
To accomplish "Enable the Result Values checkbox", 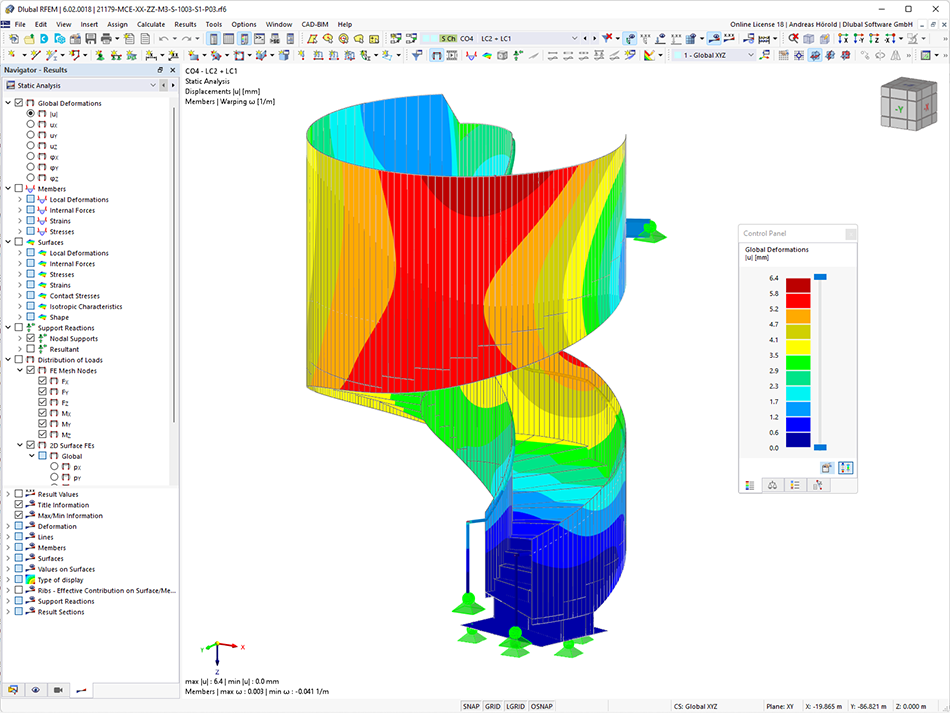I will click(x=19, y=494).
